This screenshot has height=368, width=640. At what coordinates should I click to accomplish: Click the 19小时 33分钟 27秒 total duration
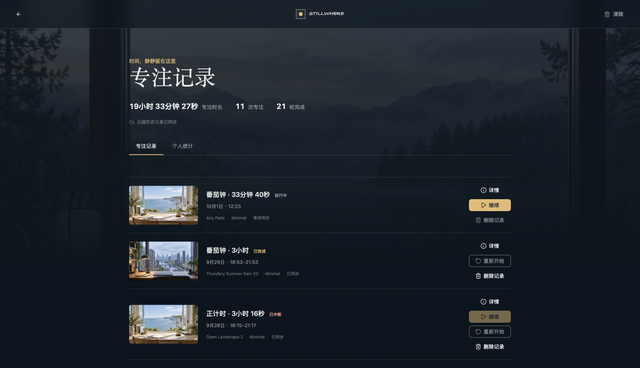(x=164, y=106)
